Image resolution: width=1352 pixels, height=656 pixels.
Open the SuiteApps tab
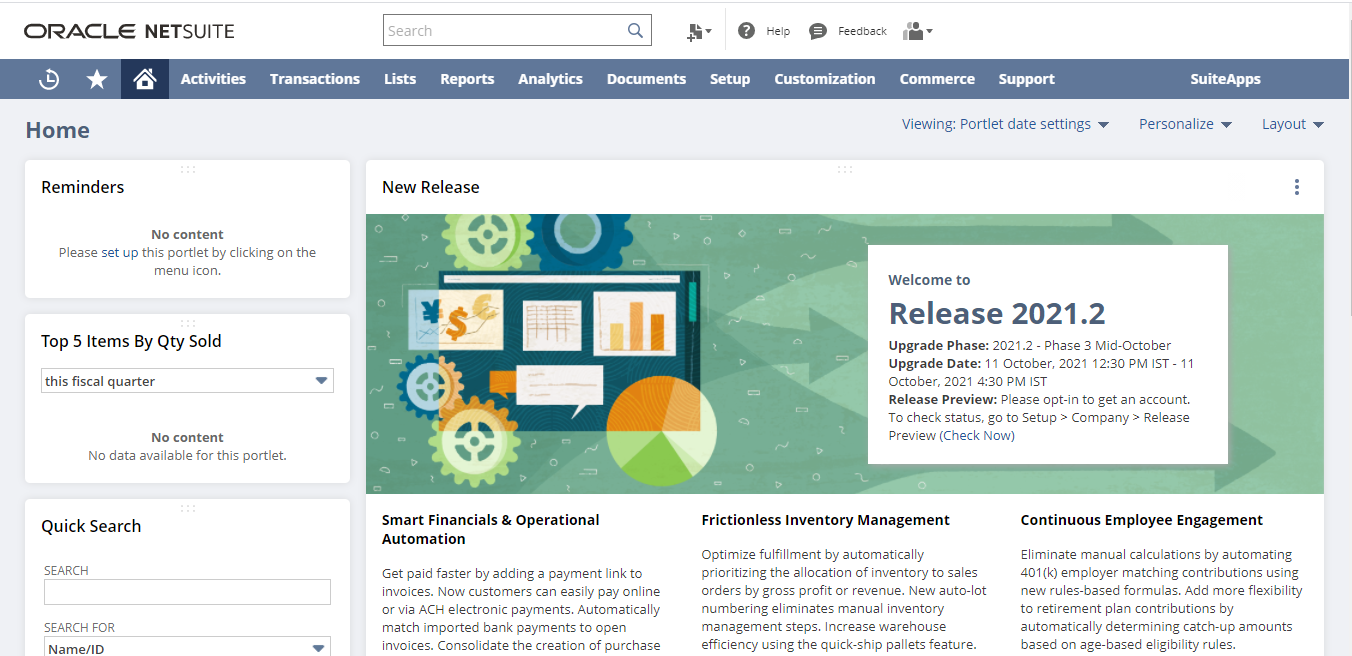[x=1225, y=79]
